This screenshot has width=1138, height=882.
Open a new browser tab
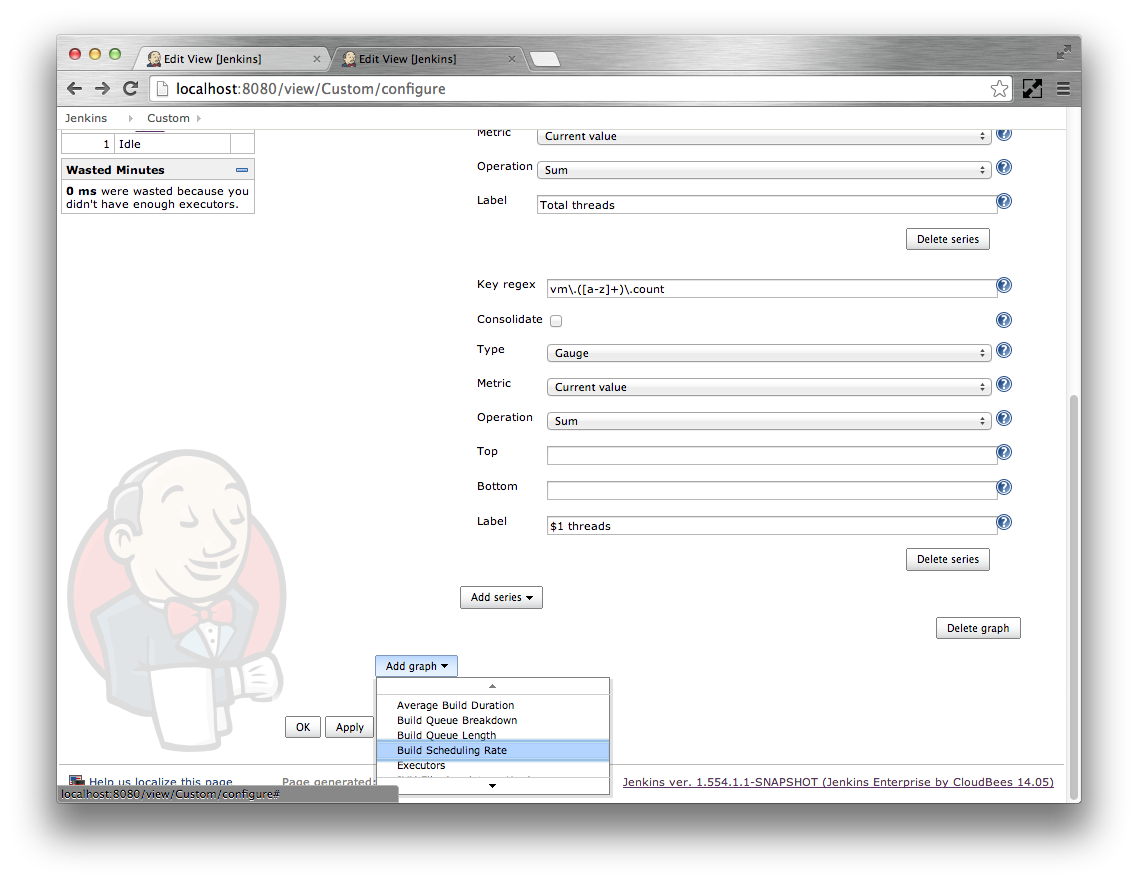(x=545, y=59)
